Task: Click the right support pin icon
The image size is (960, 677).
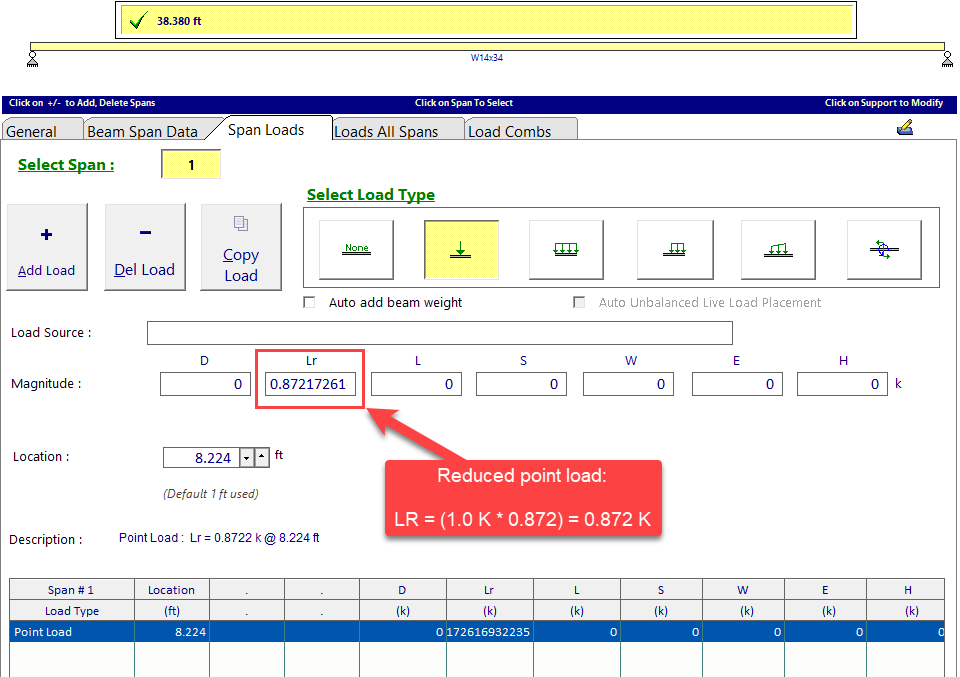Action: 947,59
